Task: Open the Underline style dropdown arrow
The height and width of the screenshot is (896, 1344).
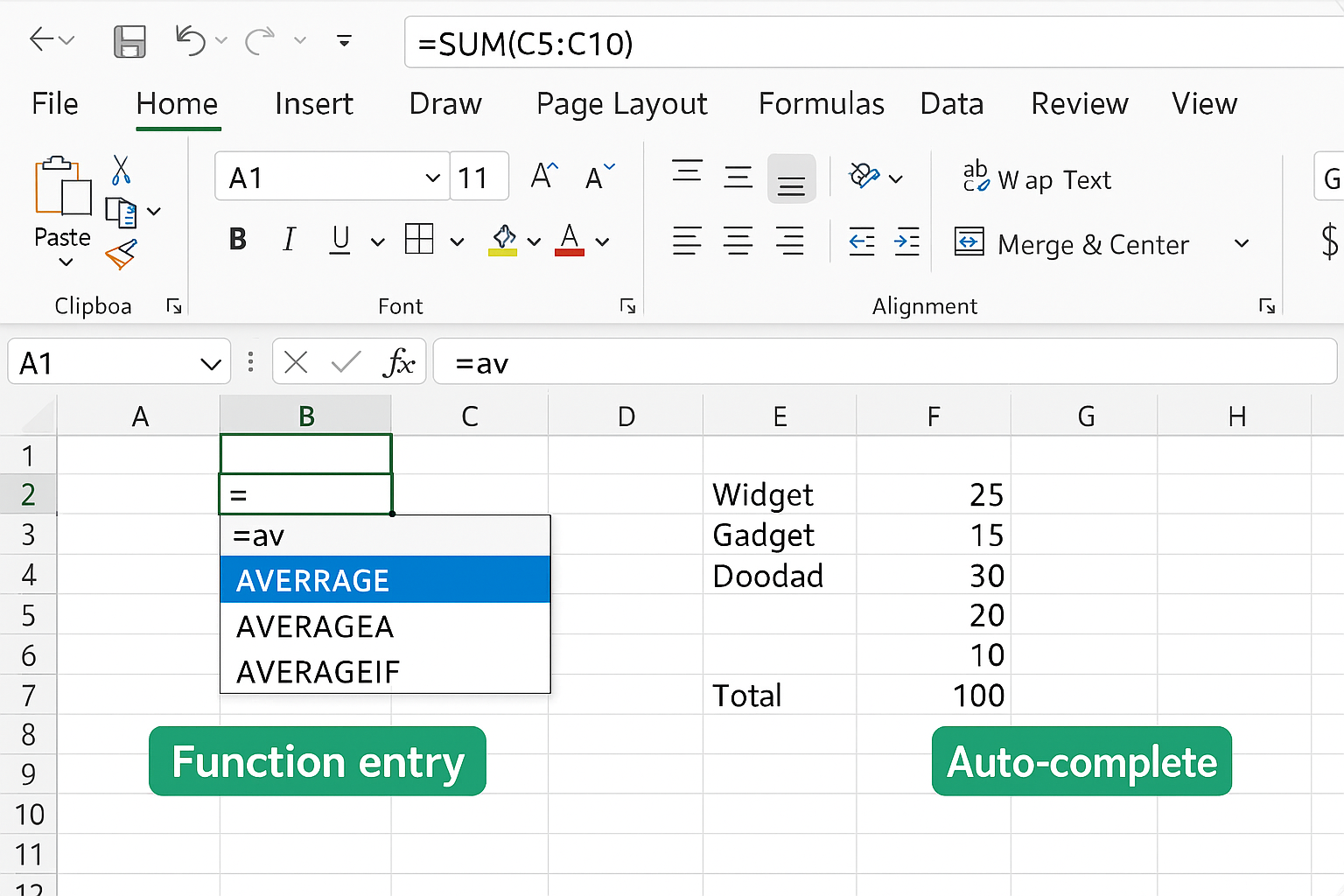Action: pos(377,242)
